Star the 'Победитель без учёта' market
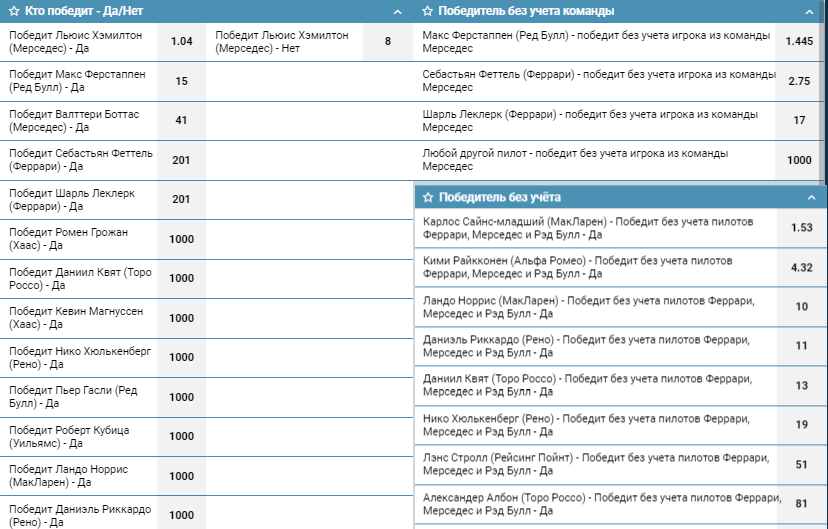828x529 pixels. pyautogui.click(x=428, y=197)
